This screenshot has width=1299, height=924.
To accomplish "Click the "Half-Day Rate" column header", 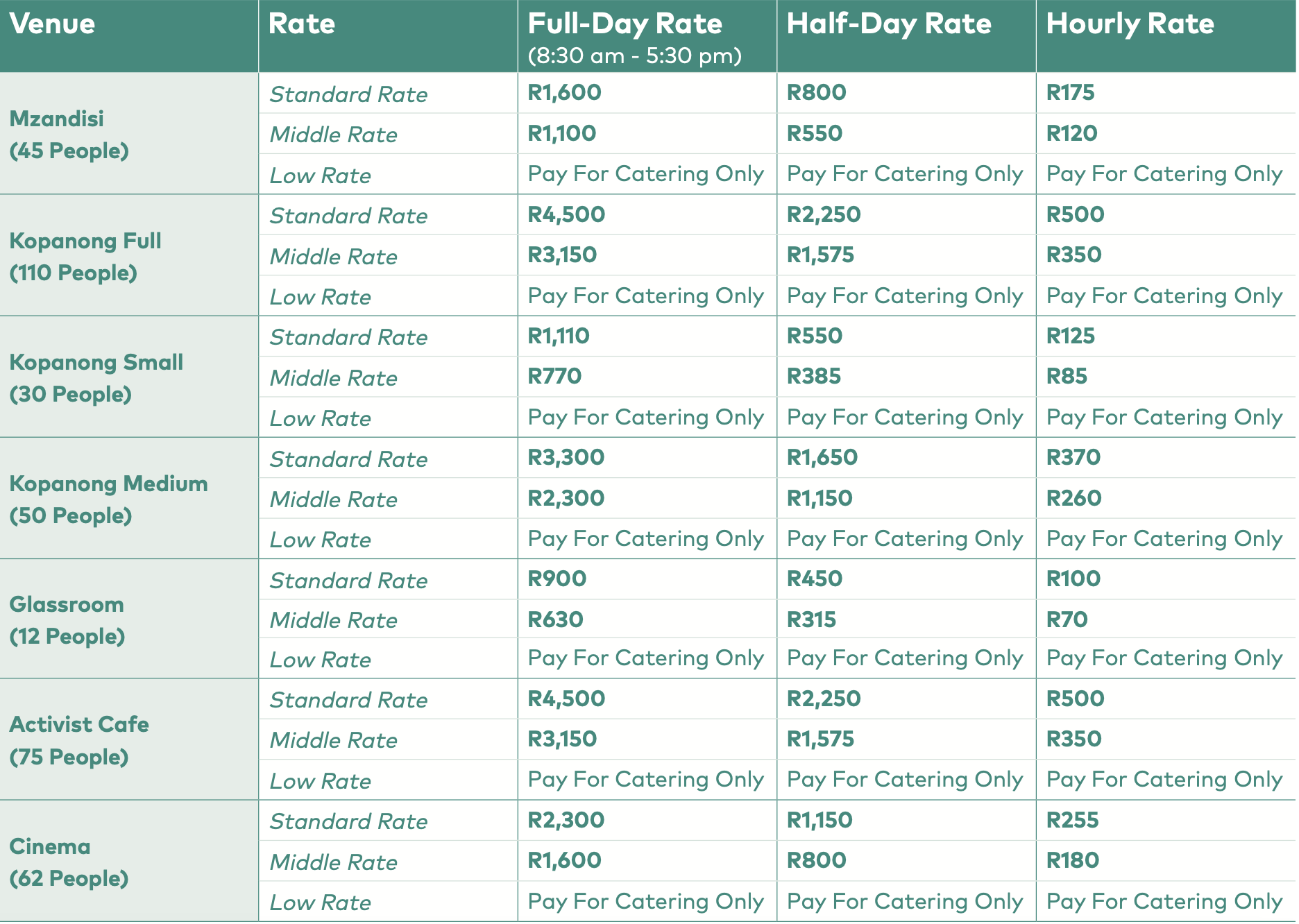I will coord(888,24).
